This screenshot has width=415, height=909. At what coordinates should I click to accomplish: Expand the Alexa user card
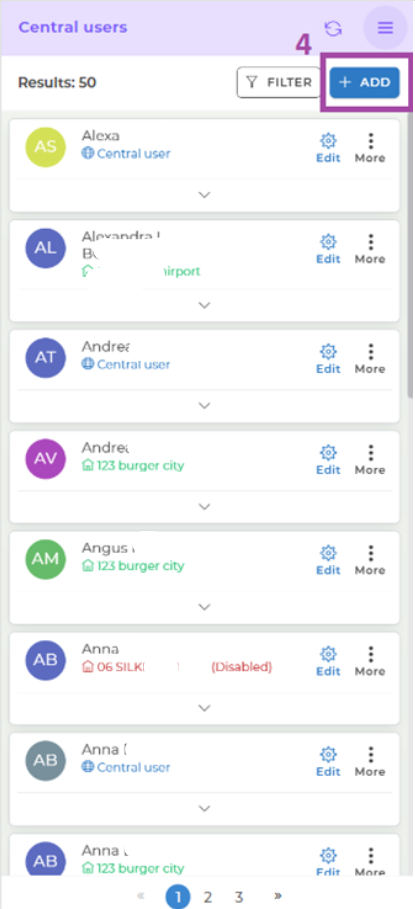[204, 195]
